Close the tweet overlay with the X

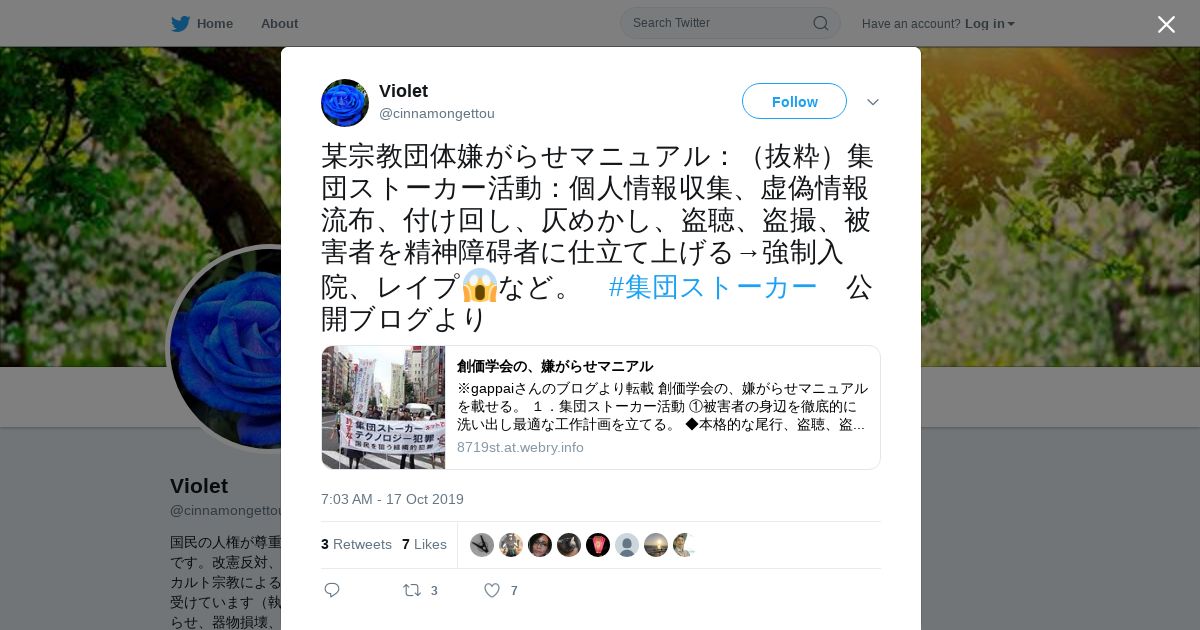pos(1166,24)
